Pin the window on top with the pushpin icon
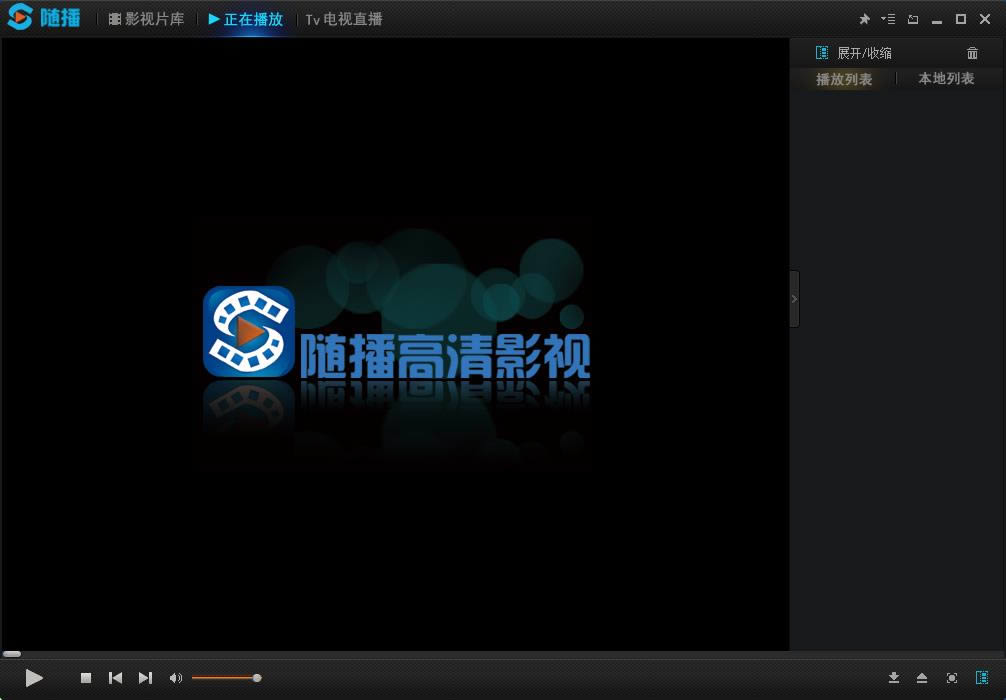The width and height of the screenshot is (1006, 700). [864, 19]
